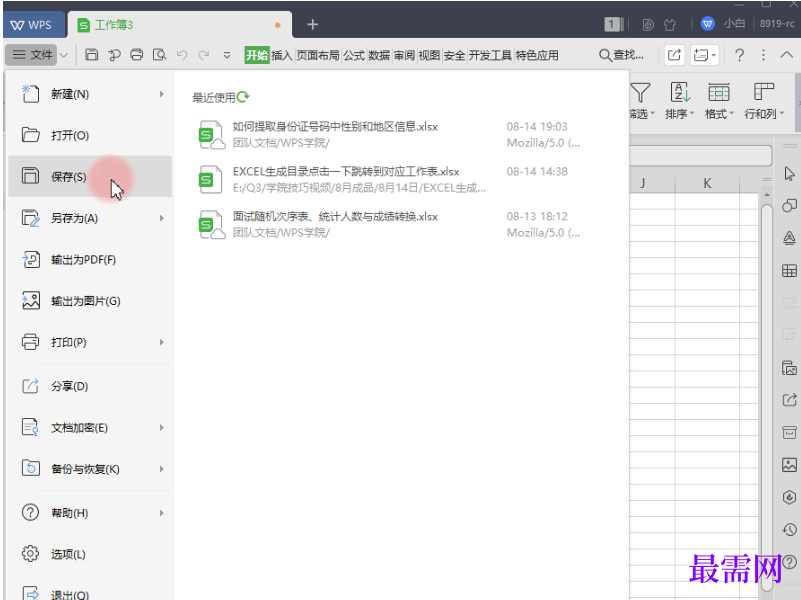Click the selection arrow sidebar icon
801x600 pixels.
pyautogui.click(x=789, y=174)
